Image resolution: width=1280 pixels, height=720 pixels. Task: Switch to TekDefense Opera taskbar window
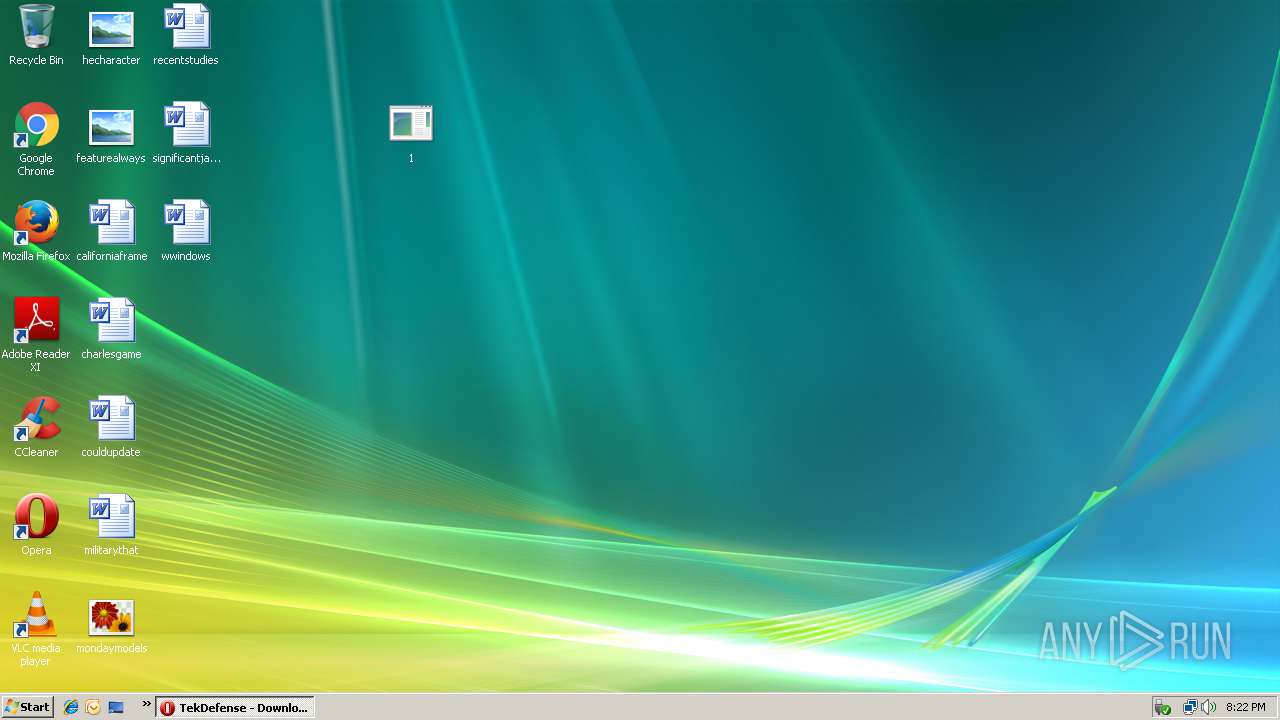click(235, 707)
